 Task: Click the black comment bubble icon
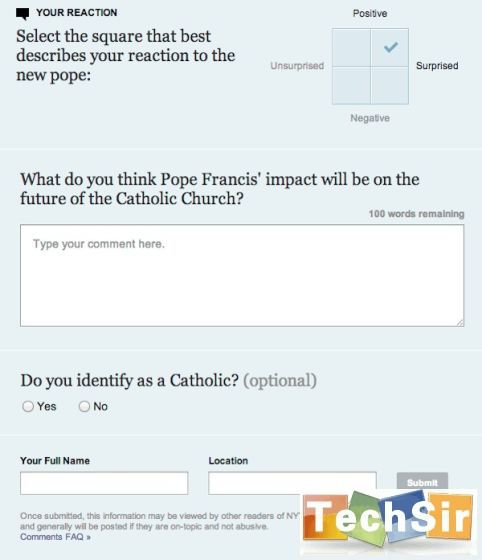click(22, 14)
